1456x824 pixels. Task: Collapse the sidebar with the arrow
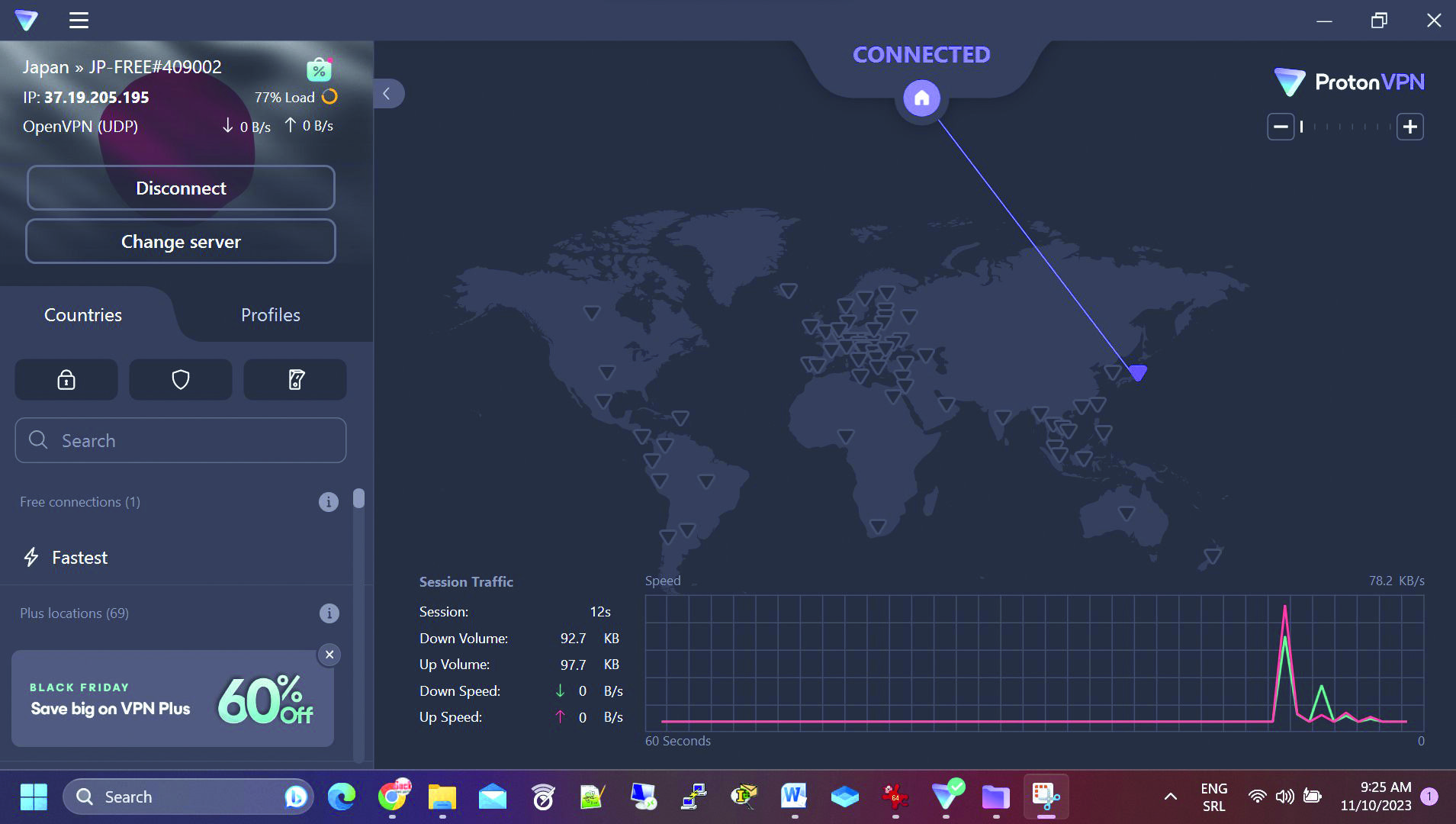[387, 94]
